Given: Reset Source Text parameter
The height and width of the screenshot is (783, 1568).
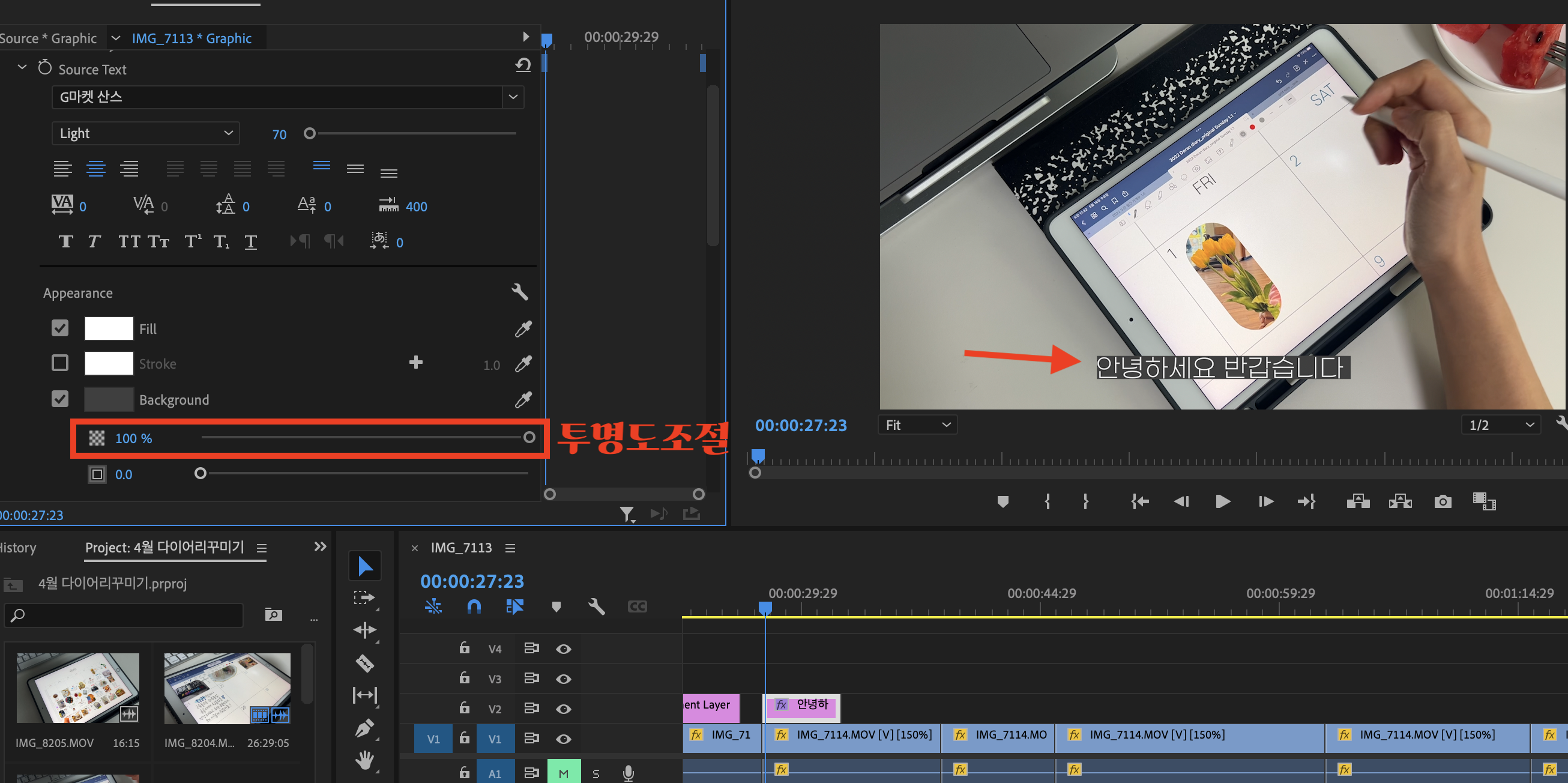Looking at the screenshot, I should 523,65.
